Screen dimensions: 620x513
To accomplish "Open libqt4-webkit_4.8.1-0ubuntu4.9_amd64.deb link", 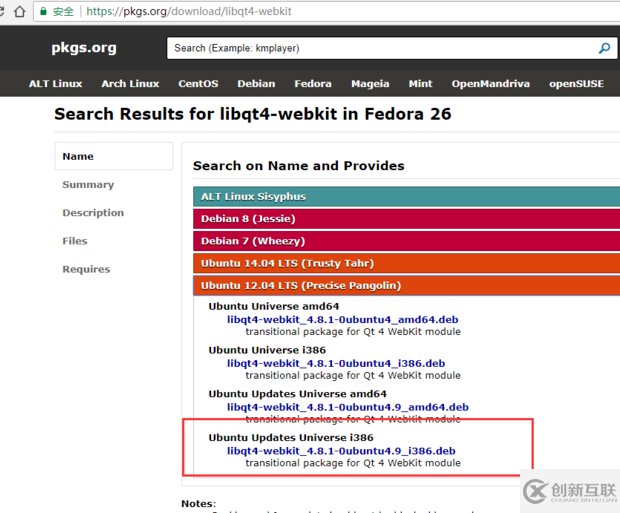I will (348, 407).
